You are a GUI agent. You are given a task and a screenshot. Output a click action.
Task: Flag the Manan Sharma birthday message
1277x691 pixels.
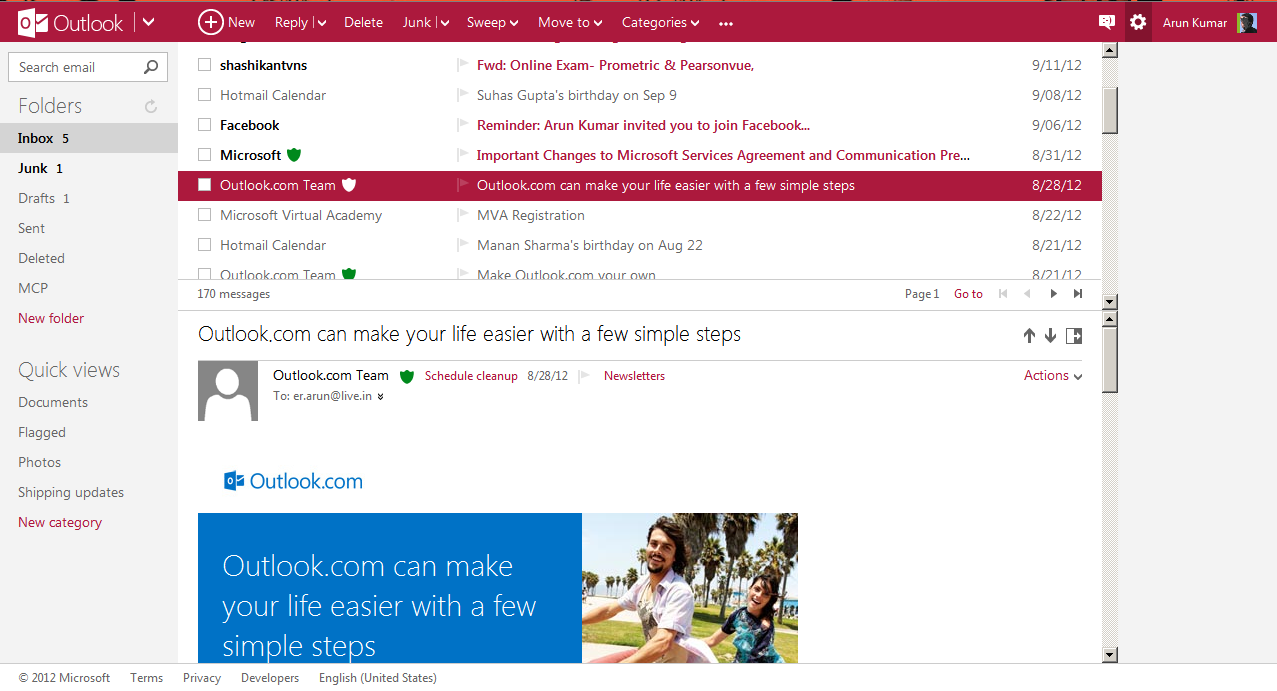[x=462, y=245]
